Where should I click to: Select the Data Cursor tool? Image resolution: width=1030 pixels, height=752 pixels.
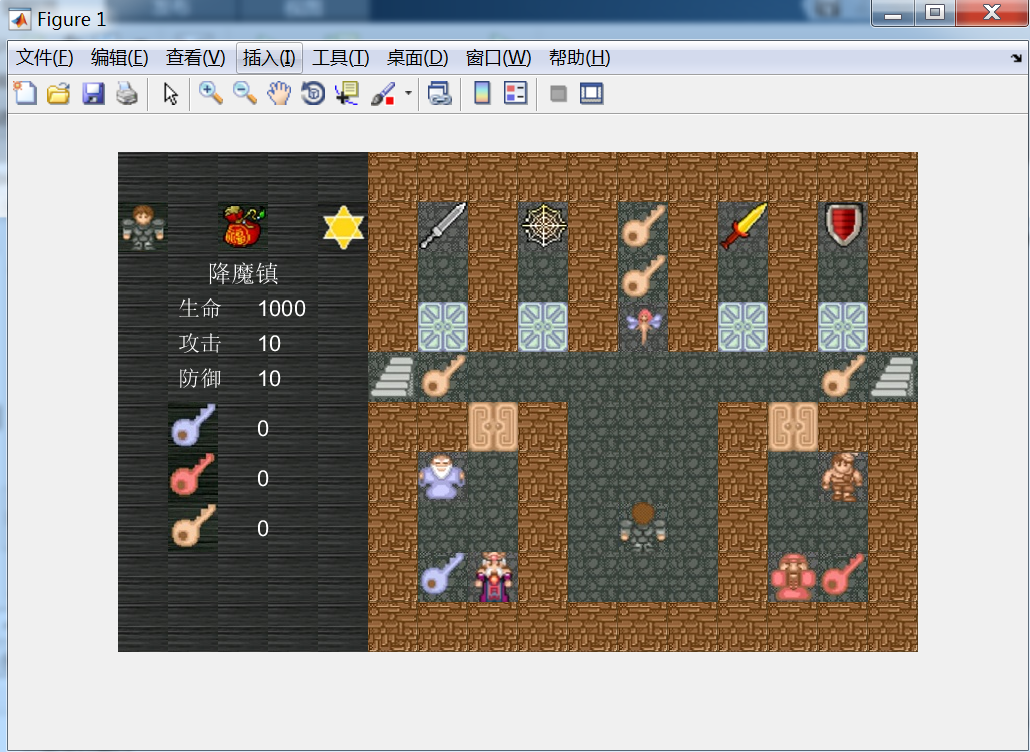click(347, 93)
